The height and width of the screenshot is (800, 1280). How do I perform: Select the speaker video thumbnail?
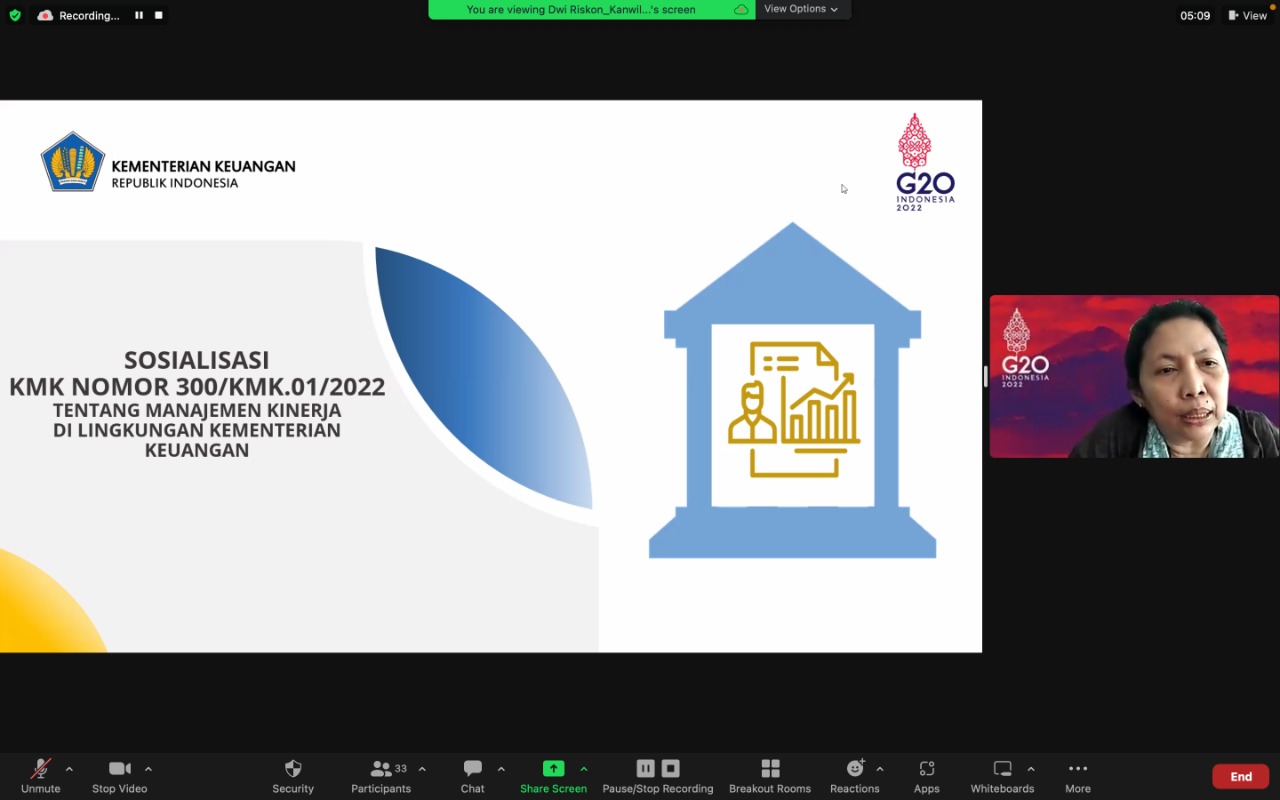[1134, 377]
